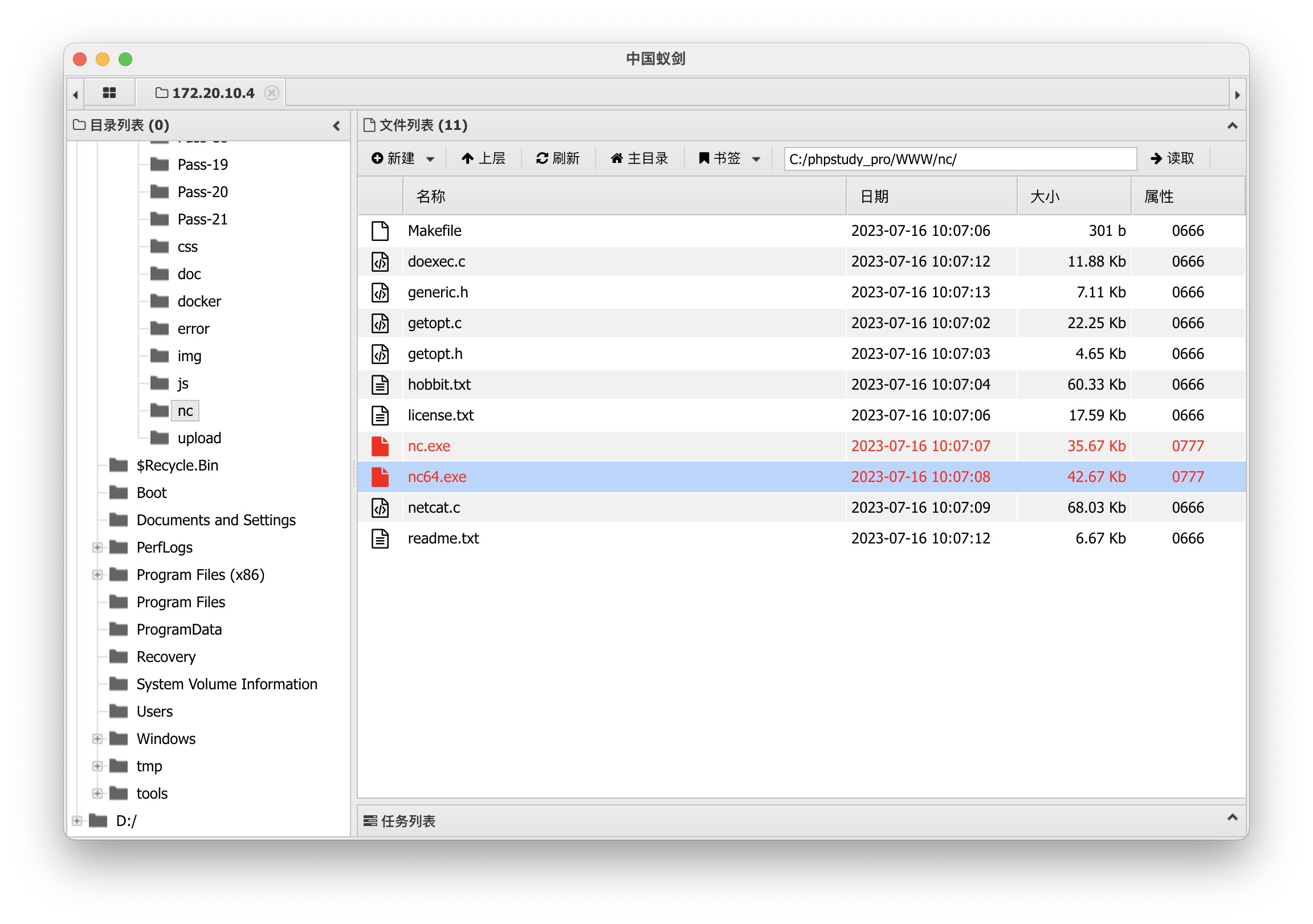Click the refresh (刷新) button
This screenshot has width=1313, height=924.
point(557,158)
